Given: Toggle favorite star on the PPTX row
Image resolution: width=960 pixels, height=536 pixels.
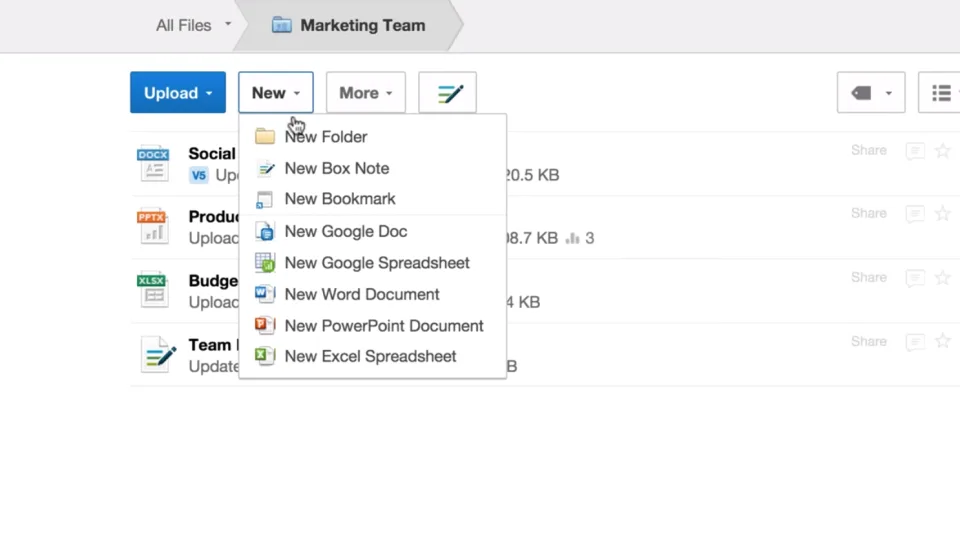Looking at the screenshot, I should (x=943, y=214).
